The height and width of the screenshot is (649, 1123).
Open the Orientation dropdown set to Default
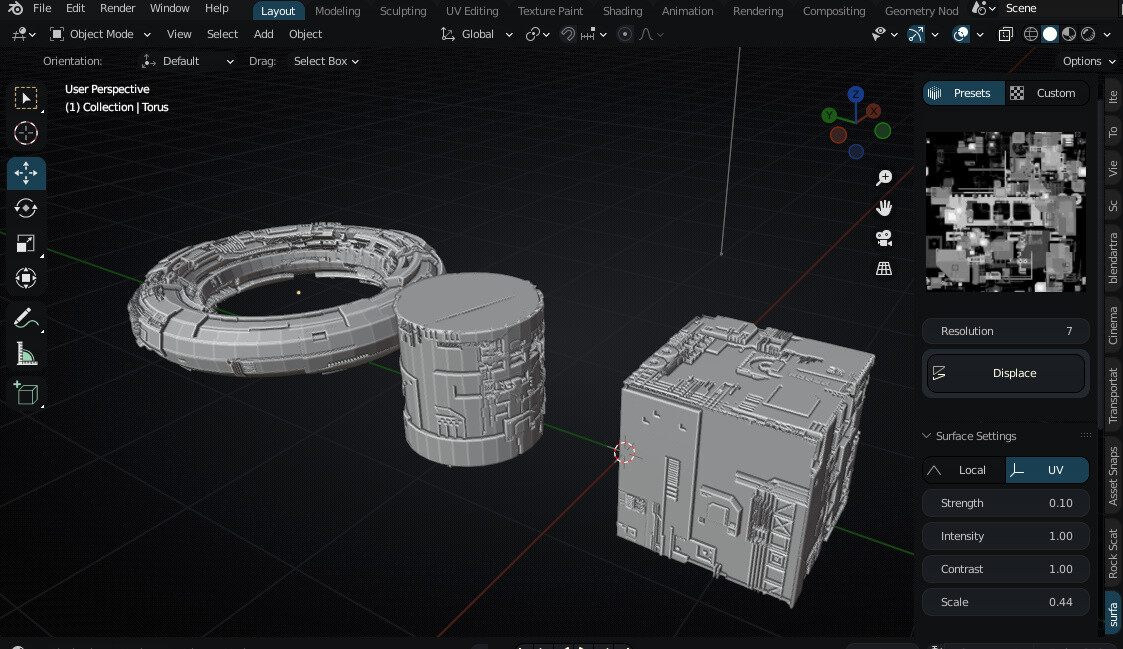click(187, 61)
